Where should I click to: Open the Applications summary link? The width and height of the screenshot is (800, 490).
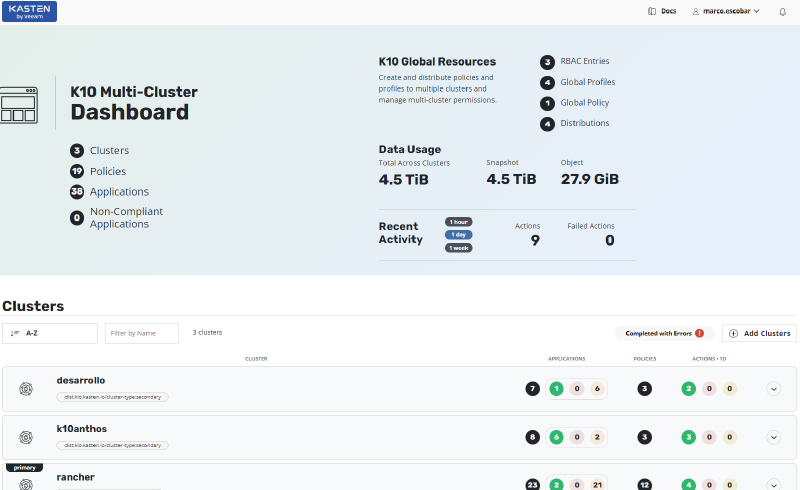pos(119,192)
